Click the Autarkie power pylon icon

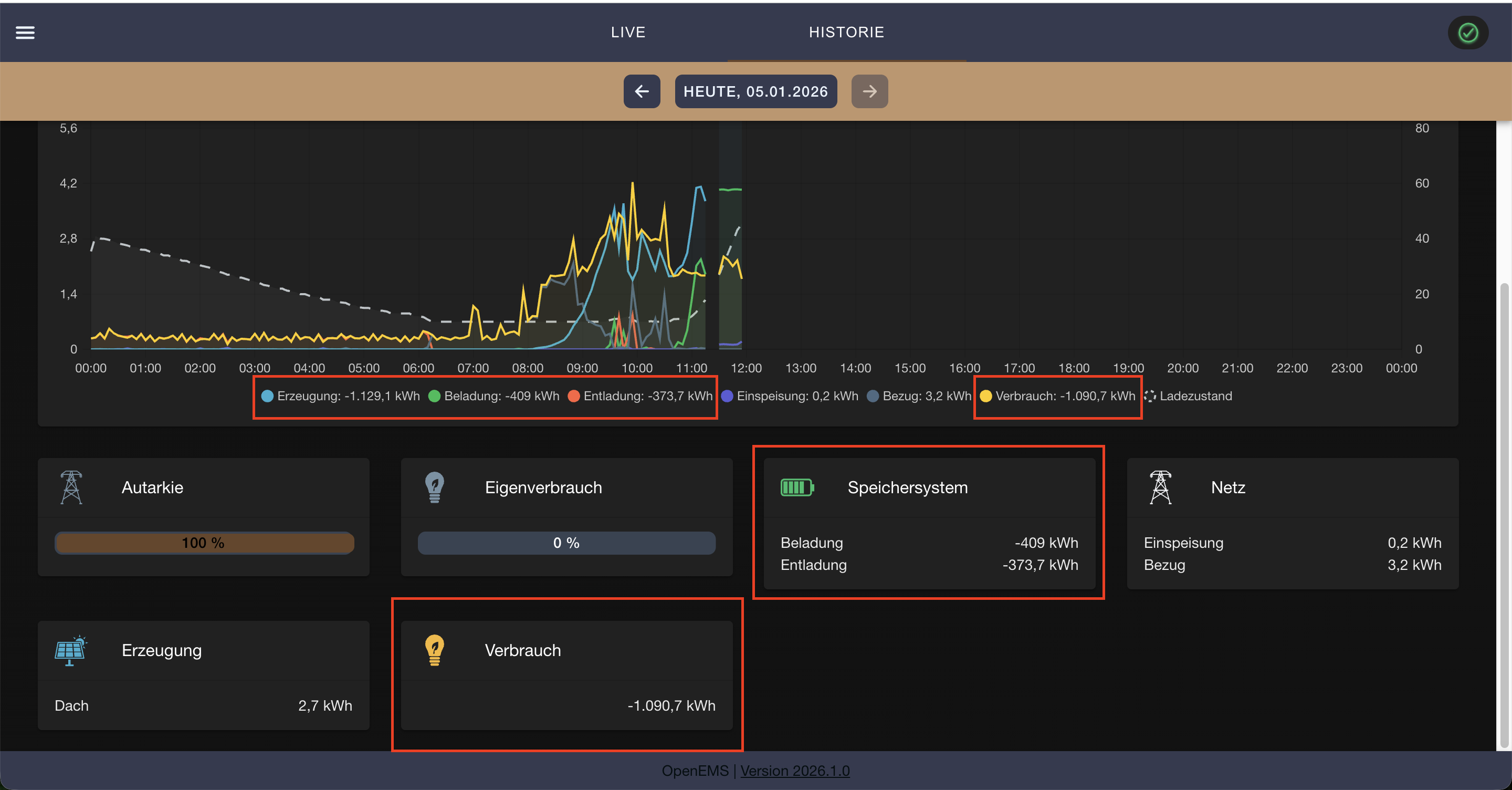tap(71, 487)
